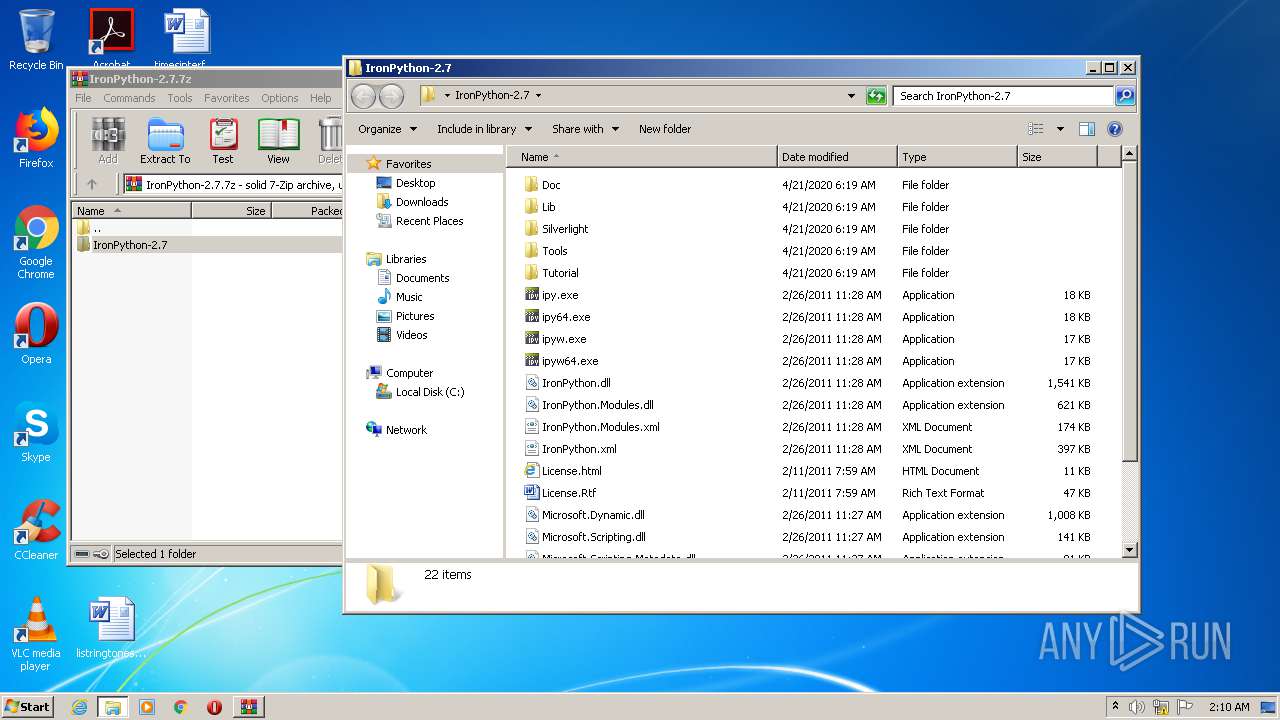Open the Recycle Bin desktop icon
This screenshot has height=720, width=1280.
point(36,39)
